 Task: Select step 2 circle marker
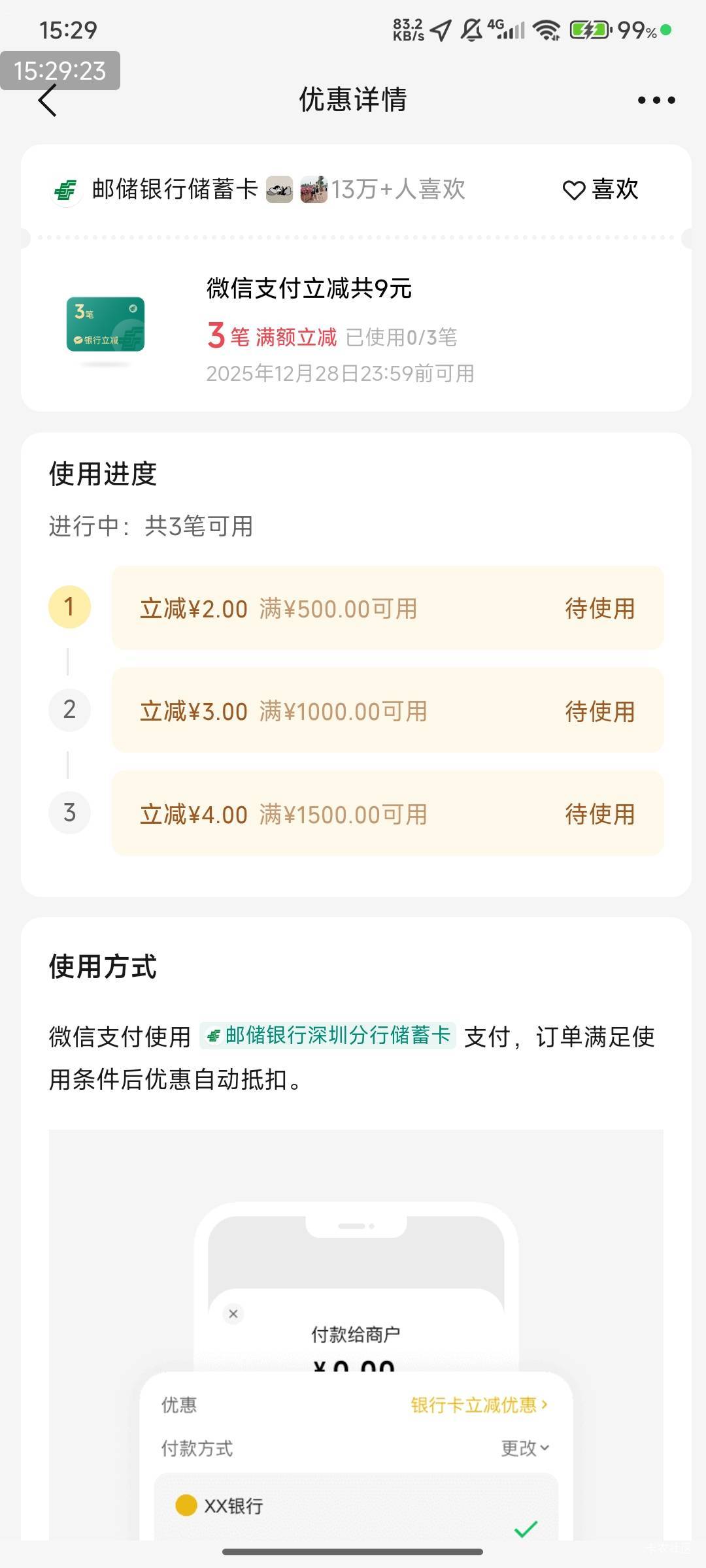click(x=69, y=710)
